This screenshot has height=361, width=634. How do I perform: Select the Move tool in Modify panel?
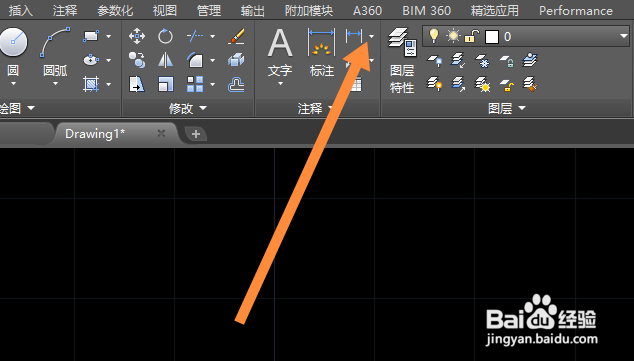pos(137,36)
